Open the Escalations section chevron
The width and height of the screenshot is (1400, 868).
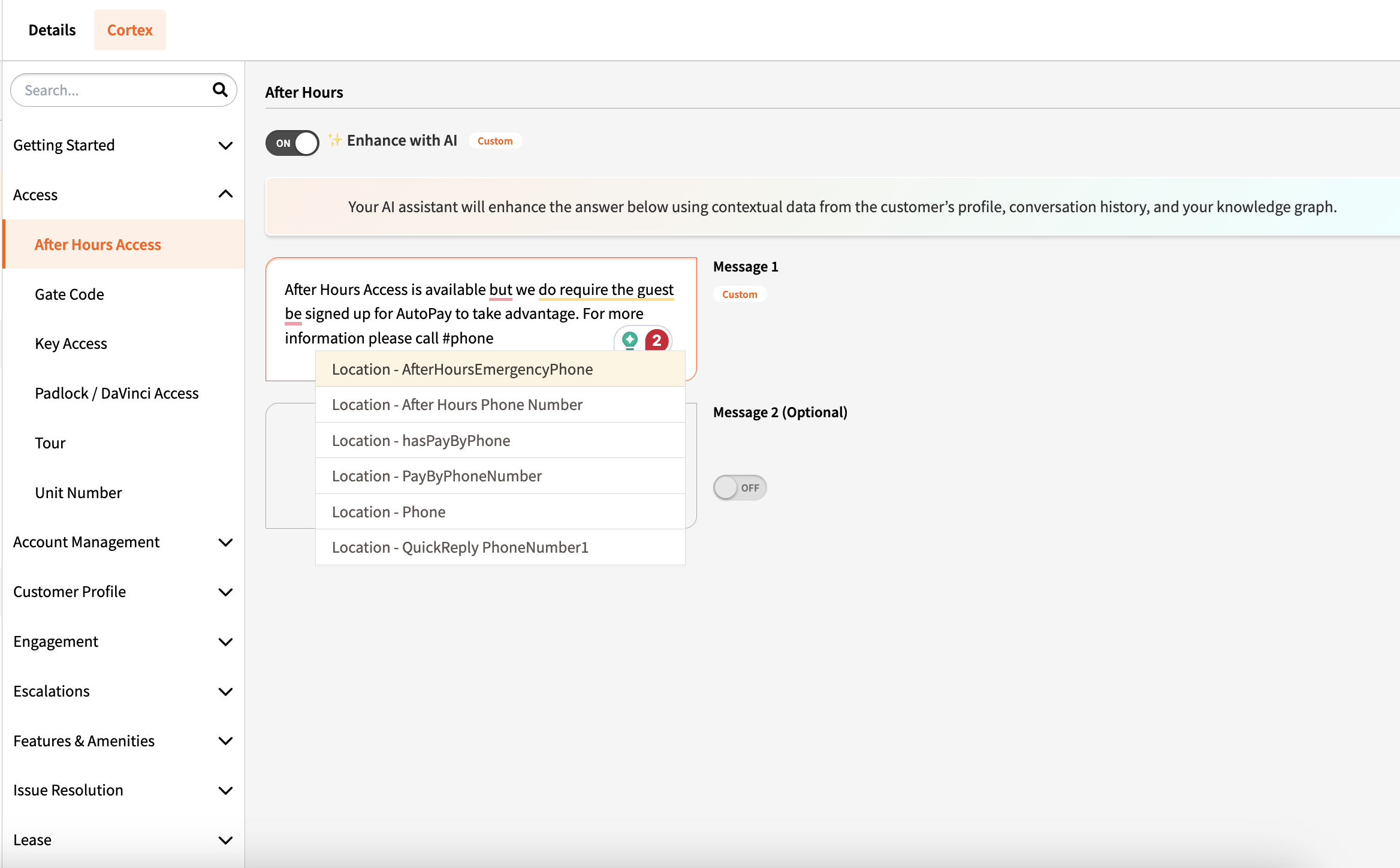225,691
